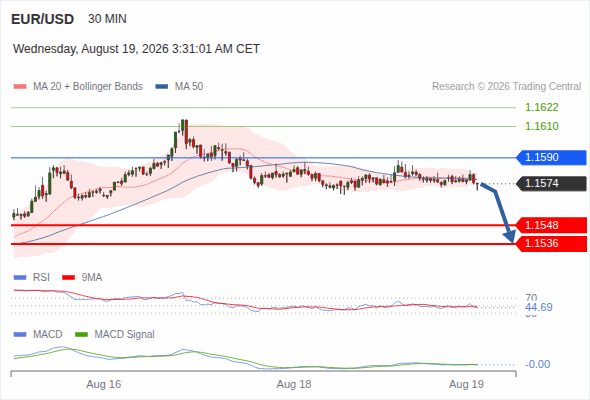Click the Research Trading Central copyright text
Viewport: 590px width, 400px height.
(x=506, y=87)
